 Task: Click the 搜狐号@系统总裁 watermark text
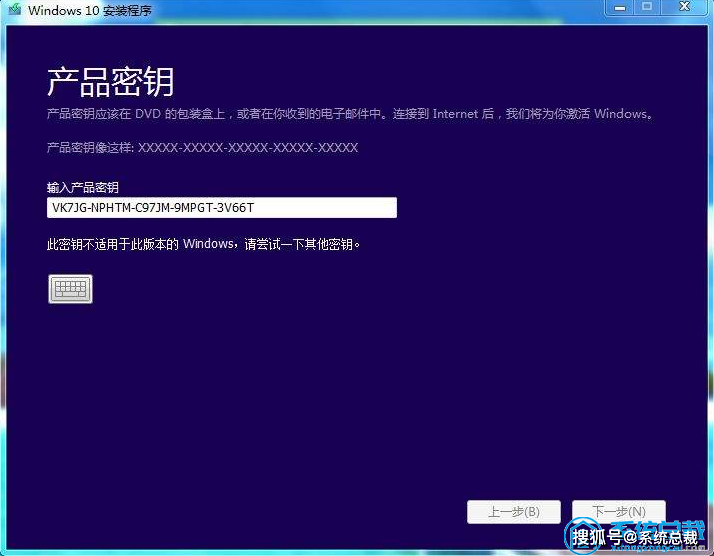click(x=635, y=538)
